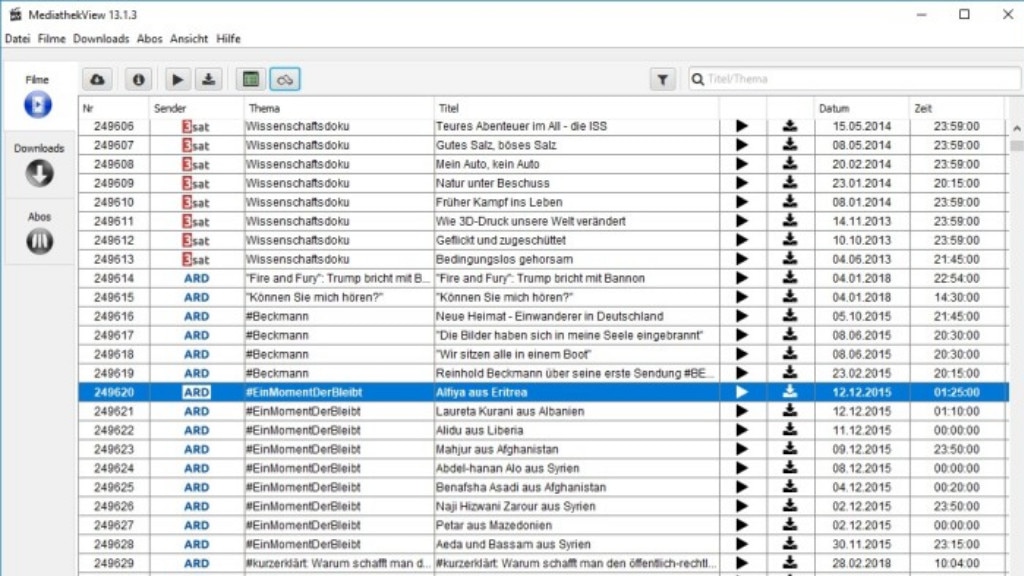Screen dimensions: 1024x576
Task: Play 'Früher Kampf ins Leben'
Action: coord(742,202)
